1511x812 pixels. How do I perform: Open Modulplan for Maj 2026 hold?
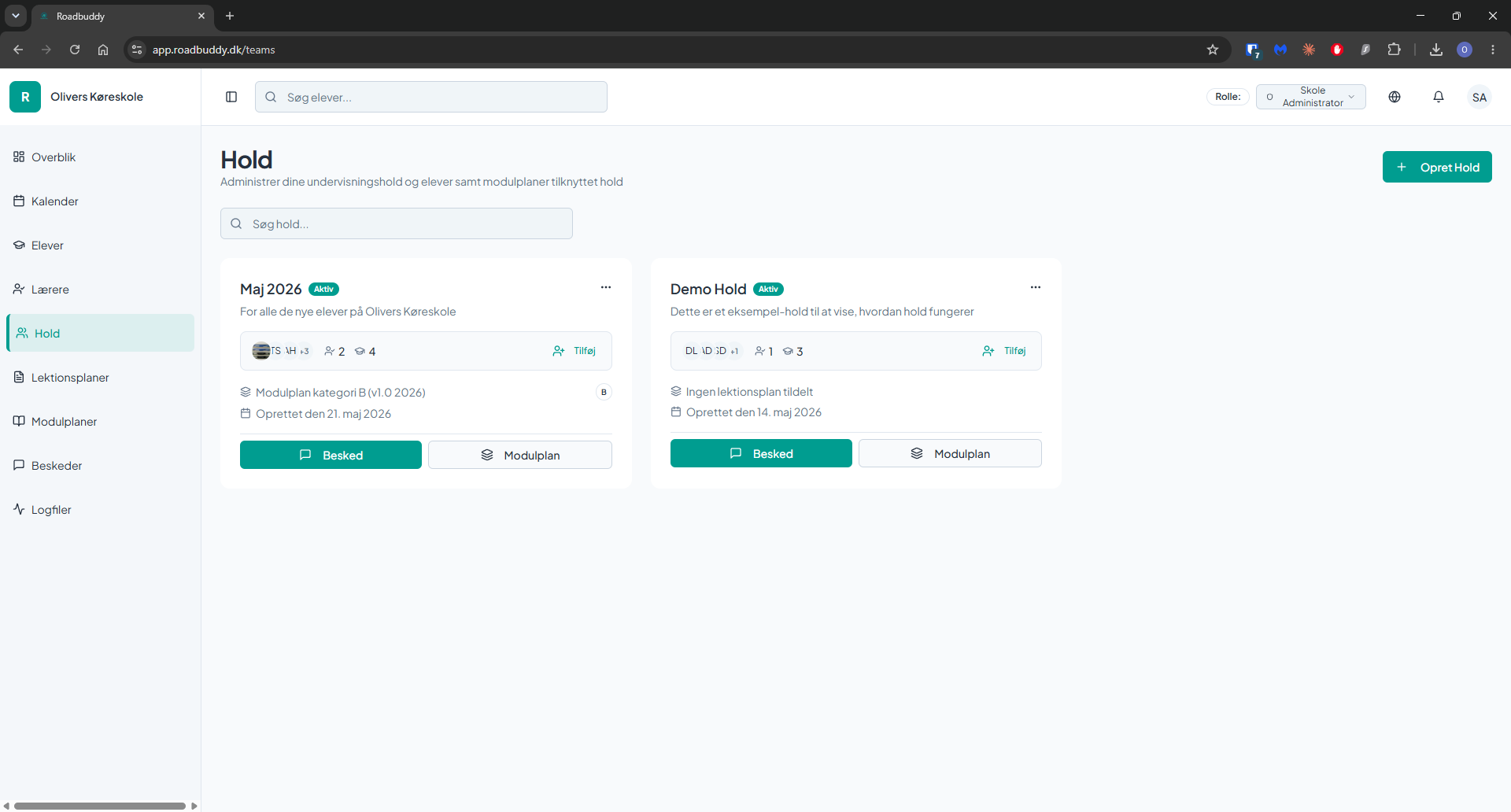coord(520,455)
